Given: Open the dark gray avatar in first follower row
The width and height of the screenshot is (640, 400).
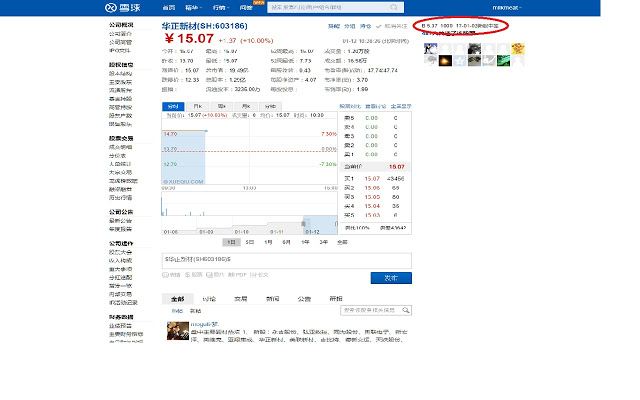Looking at the screenshot, I should click(474, 49).
